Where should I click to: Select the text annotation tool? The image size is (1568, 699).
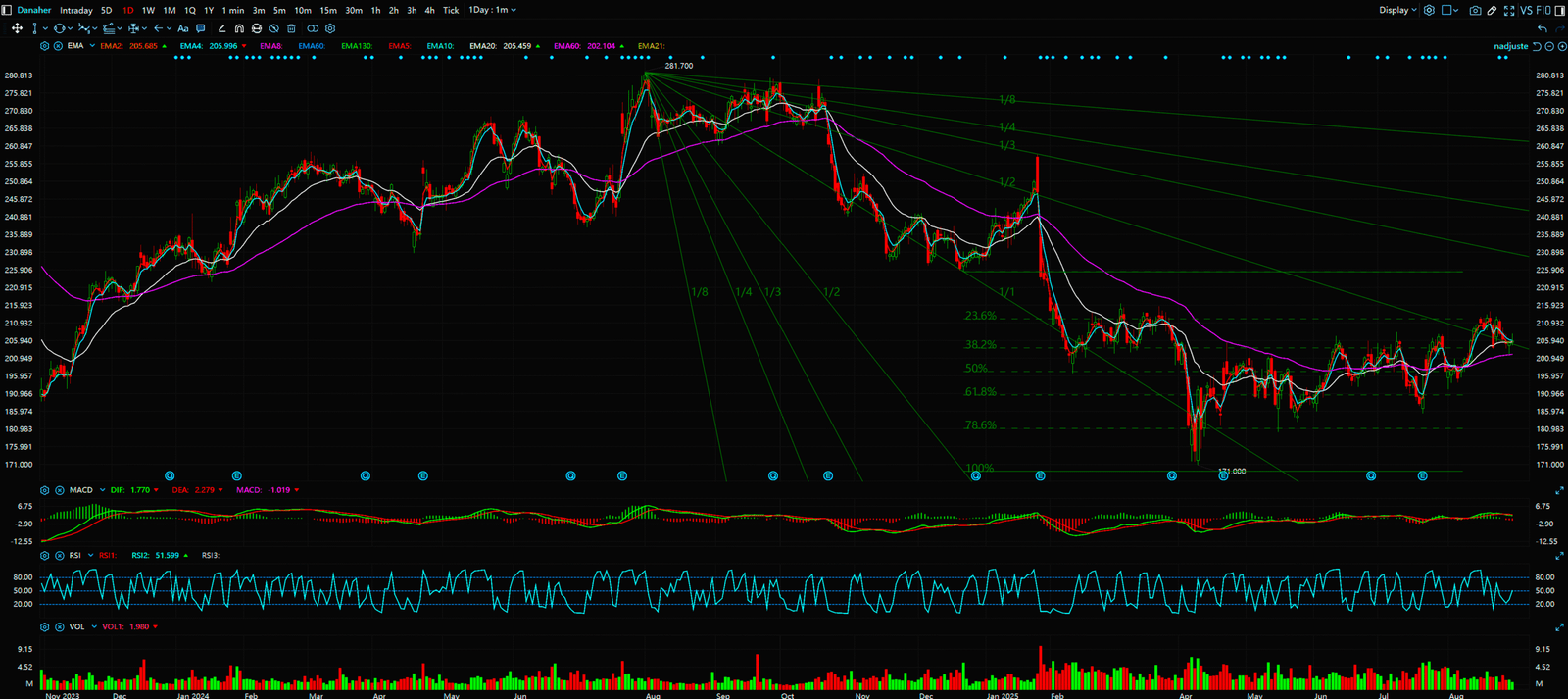(183, 28)
